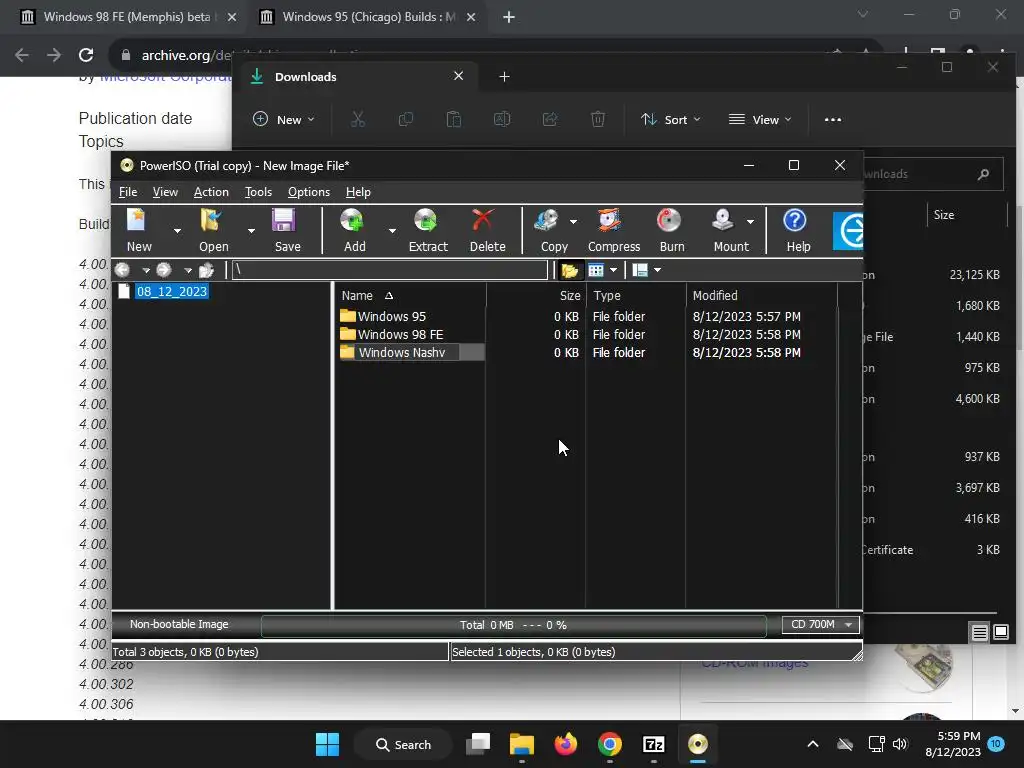Expand the back history dropdown arrow

point(146,270)
